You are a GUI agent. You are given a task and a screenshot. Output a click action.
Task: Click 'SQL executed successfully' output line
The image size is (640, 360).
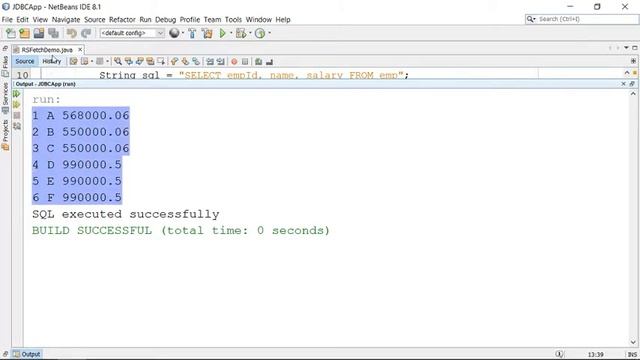pos(126,214)
